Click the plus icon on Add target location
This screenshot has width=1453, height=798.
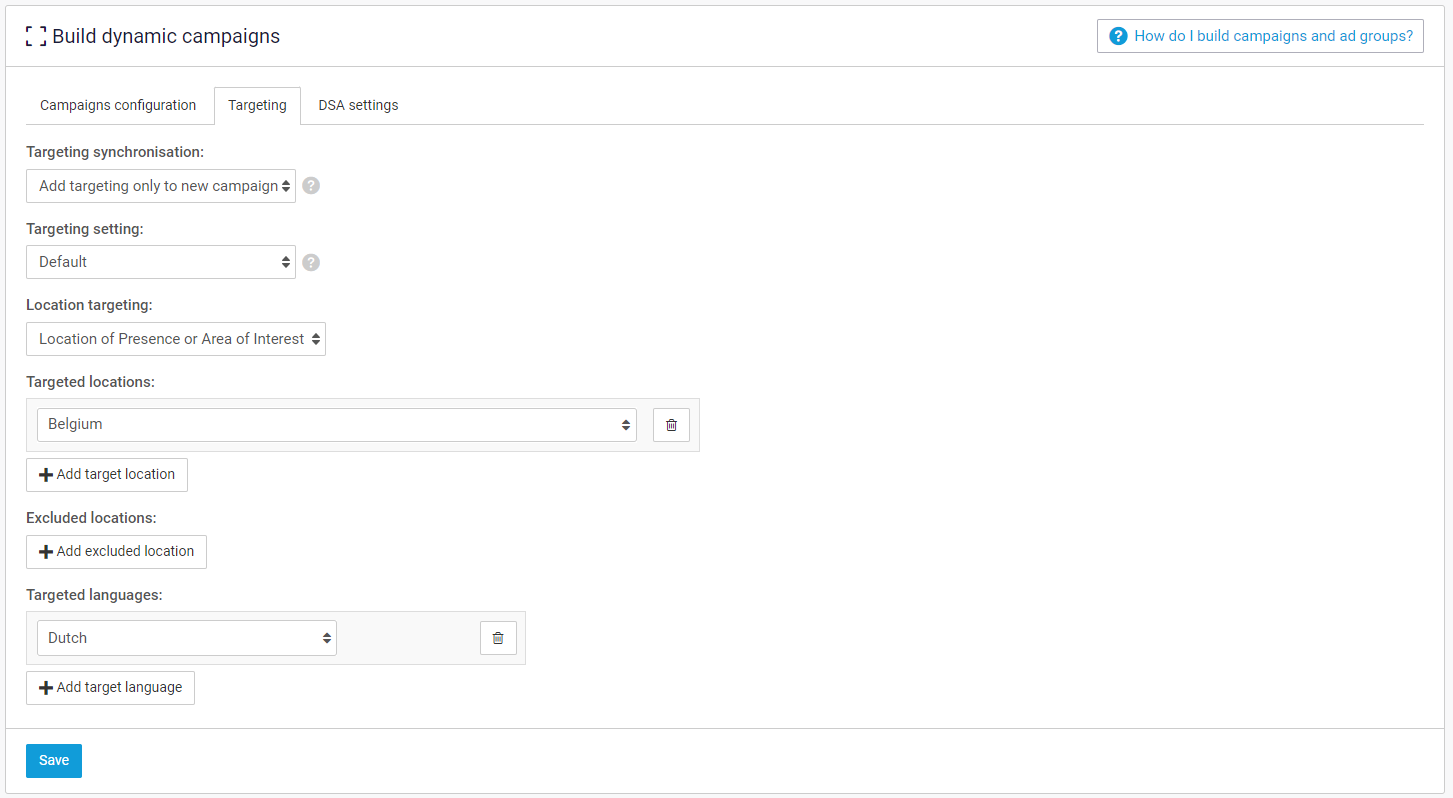click(45, 475)
